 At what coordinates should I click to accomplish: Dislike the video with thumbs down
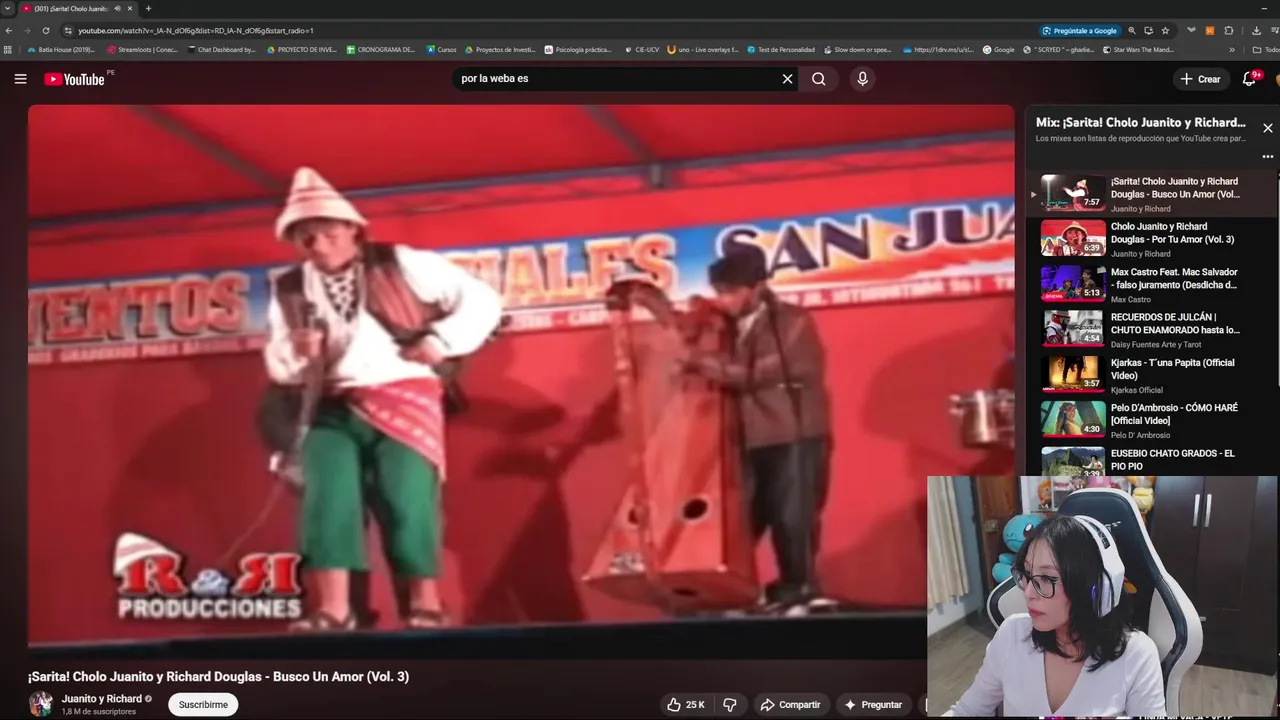tap(730, 705)
